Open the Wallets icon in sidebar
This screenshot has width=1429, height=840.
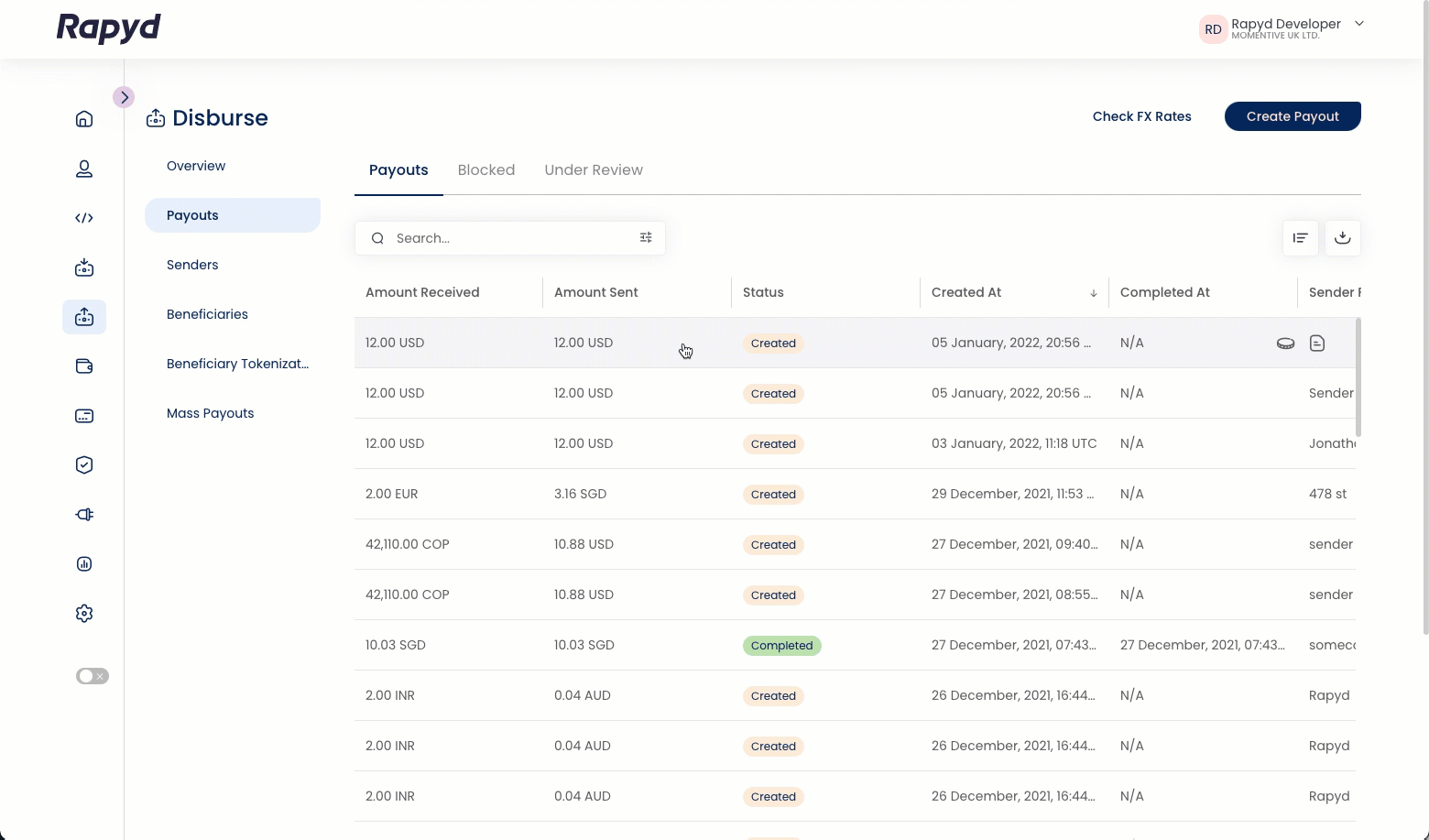(x=84, y=366)
